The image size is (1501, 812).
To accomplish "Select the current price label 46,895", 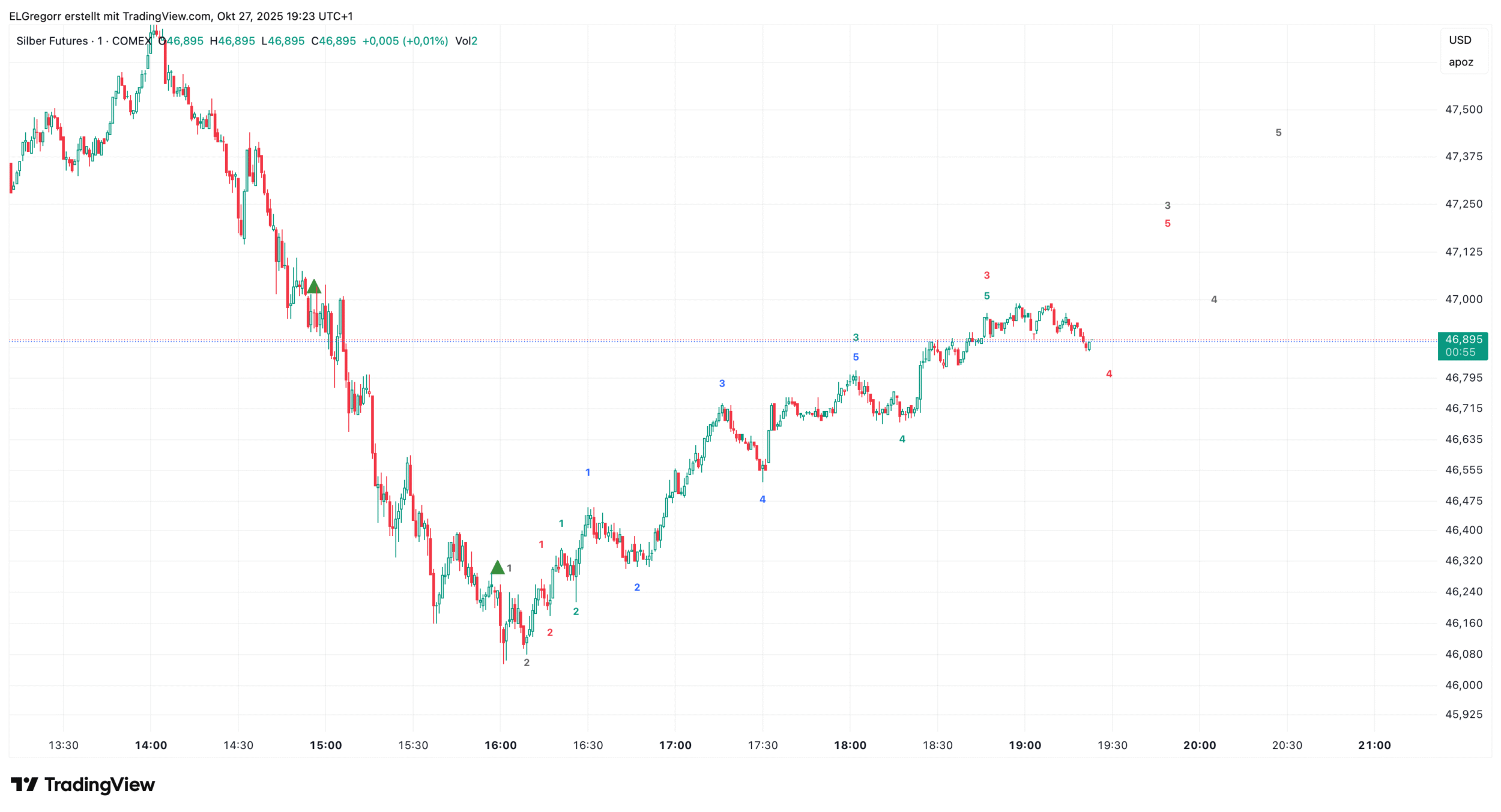I will [1463, 340].
